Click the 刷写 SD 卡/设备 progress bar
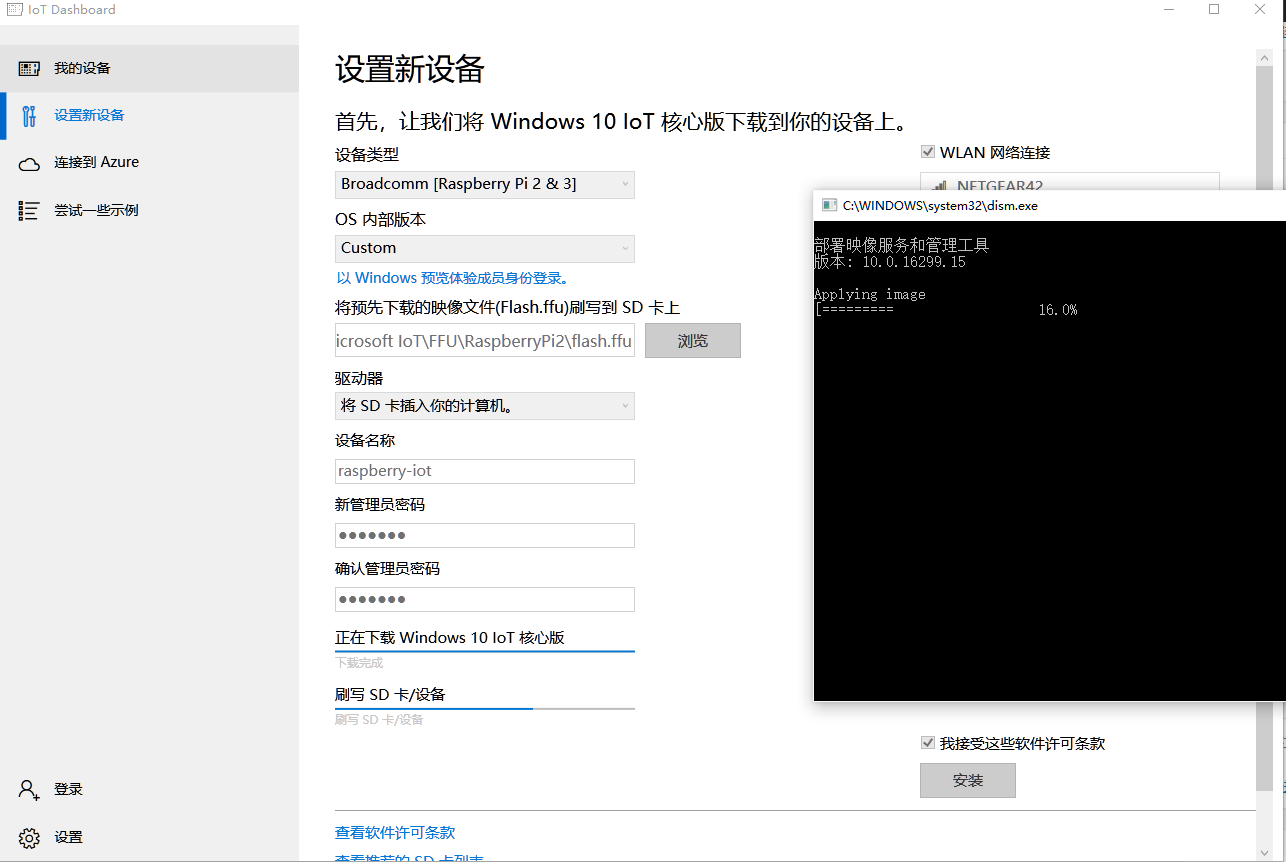Screen dimensions: 1286x862 (484, 708)
